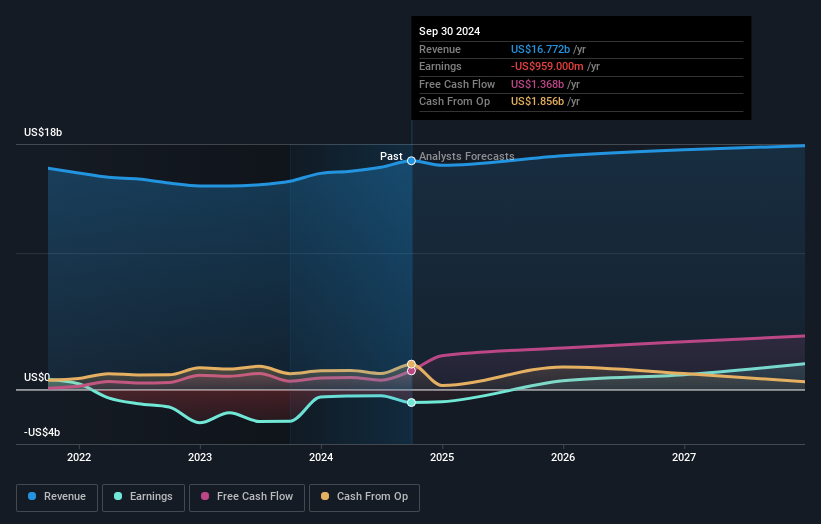Toggle the Cash From Op legend button
The image size is (821, 524).
coord(364,497)
